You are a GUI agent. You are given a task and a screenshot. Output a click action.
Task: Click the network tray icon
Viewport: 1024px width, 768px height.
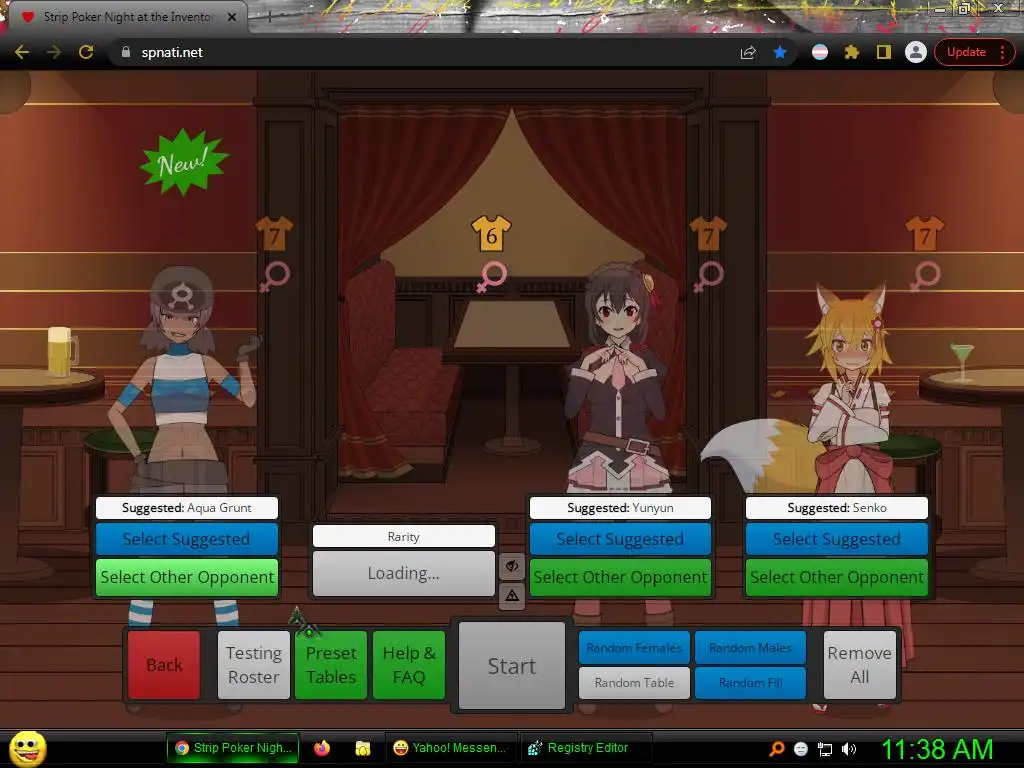pos(825,749)
